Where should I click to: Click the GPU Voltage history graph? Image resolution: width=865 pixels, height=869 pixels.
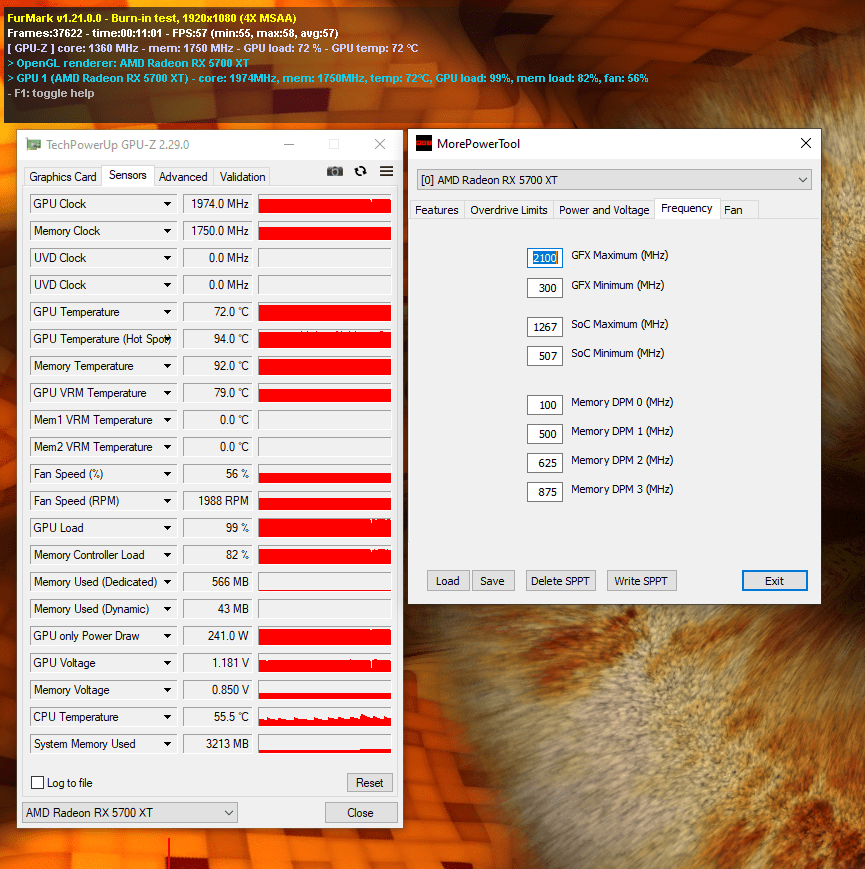pos(325,663)
